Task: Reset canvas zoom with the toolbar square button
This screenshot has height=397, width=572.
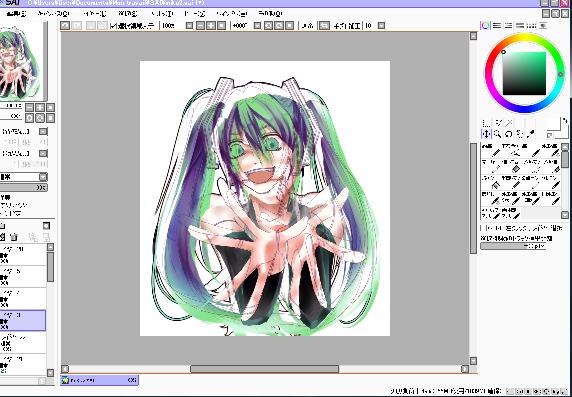Action: [x=221, y=26]
